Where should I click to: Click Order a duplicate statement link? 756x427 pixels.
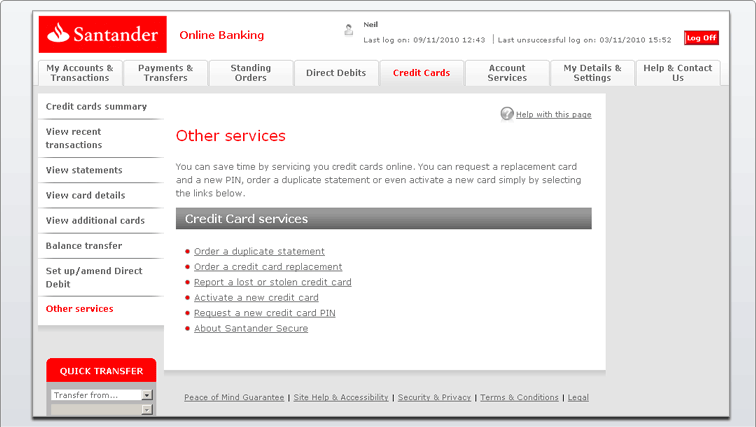coord(259,251)
